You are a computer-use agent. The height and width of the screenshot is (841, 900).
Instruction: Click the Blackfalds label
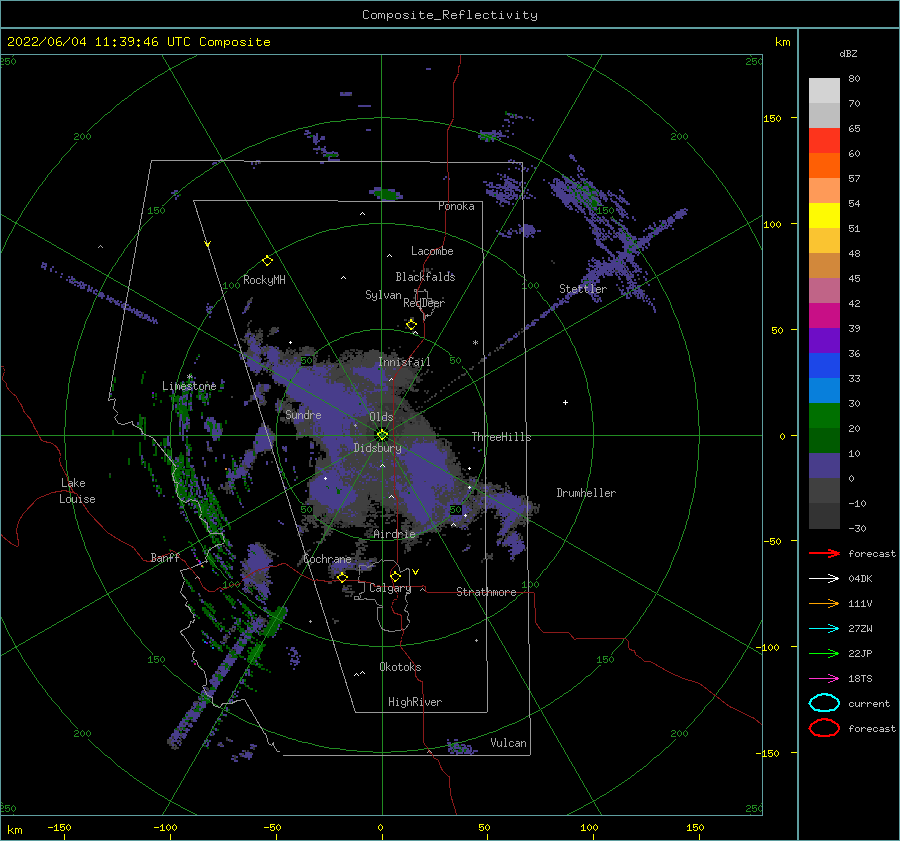(425, 277)
